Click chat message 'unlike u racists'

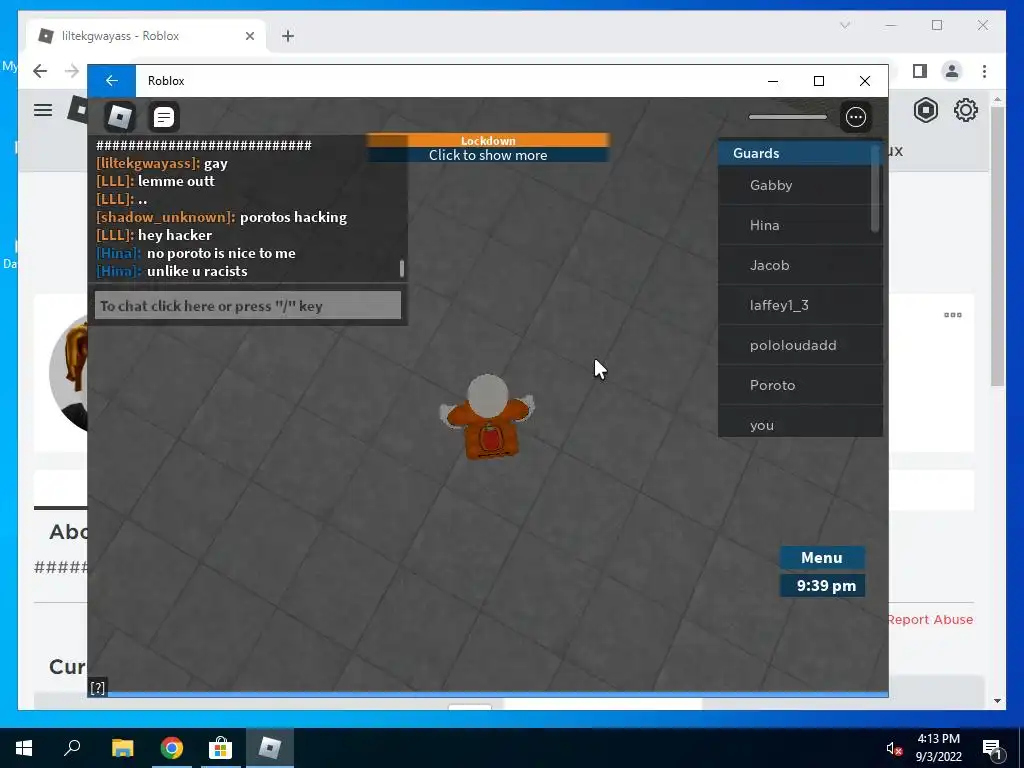tap(197, 271)
